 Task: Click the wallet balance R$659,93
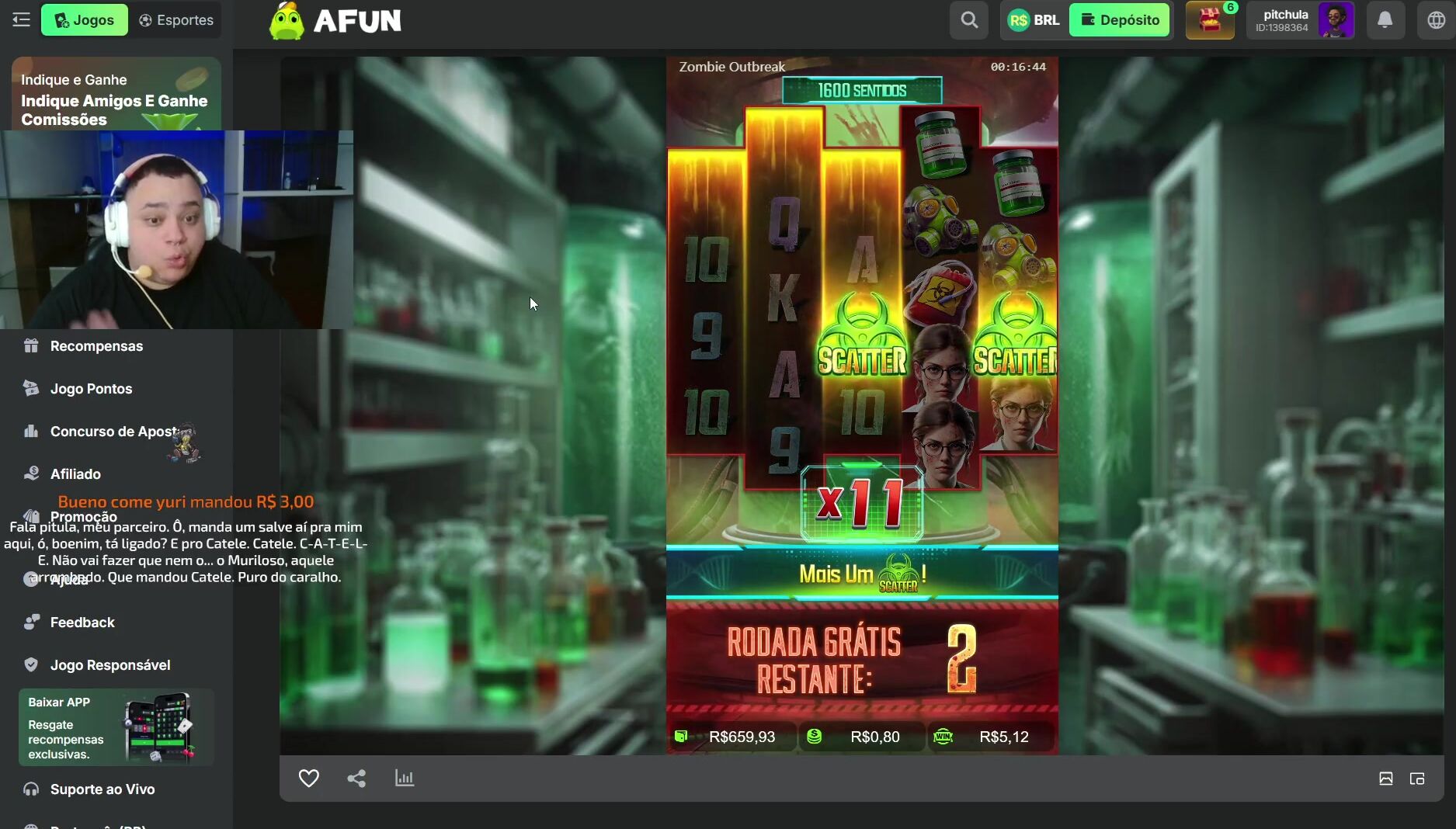click(x=742, y=737)
